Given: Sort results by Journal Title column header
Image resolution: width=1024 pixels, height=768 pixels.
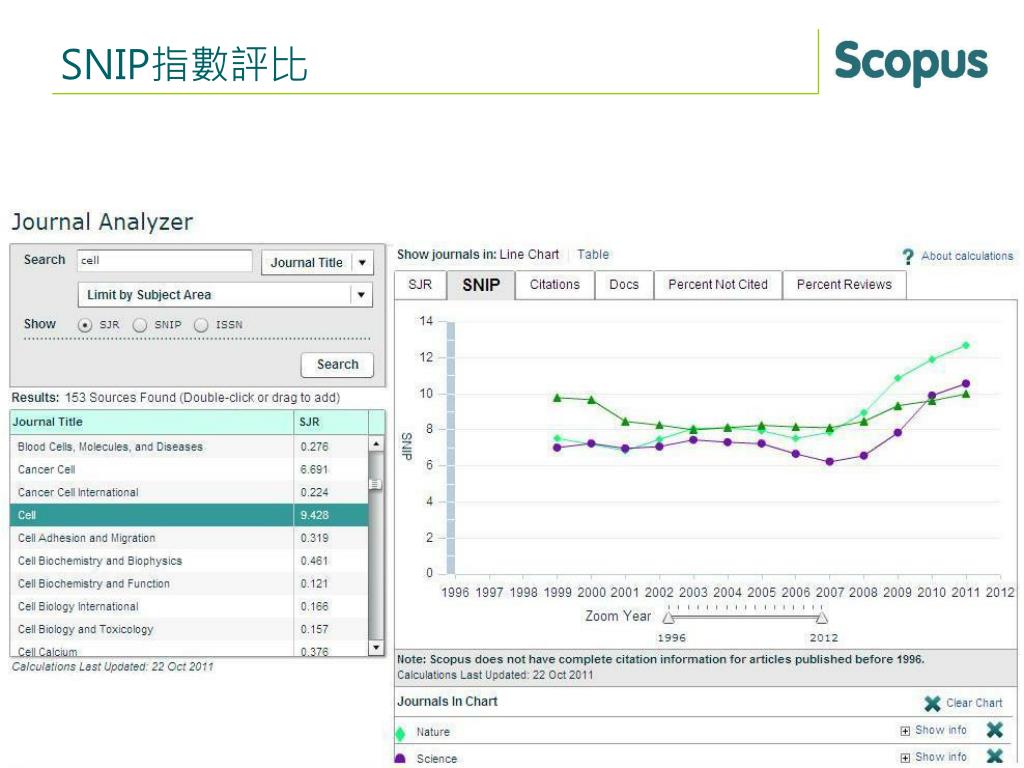Looking at the screenshot, I should 152,422.
